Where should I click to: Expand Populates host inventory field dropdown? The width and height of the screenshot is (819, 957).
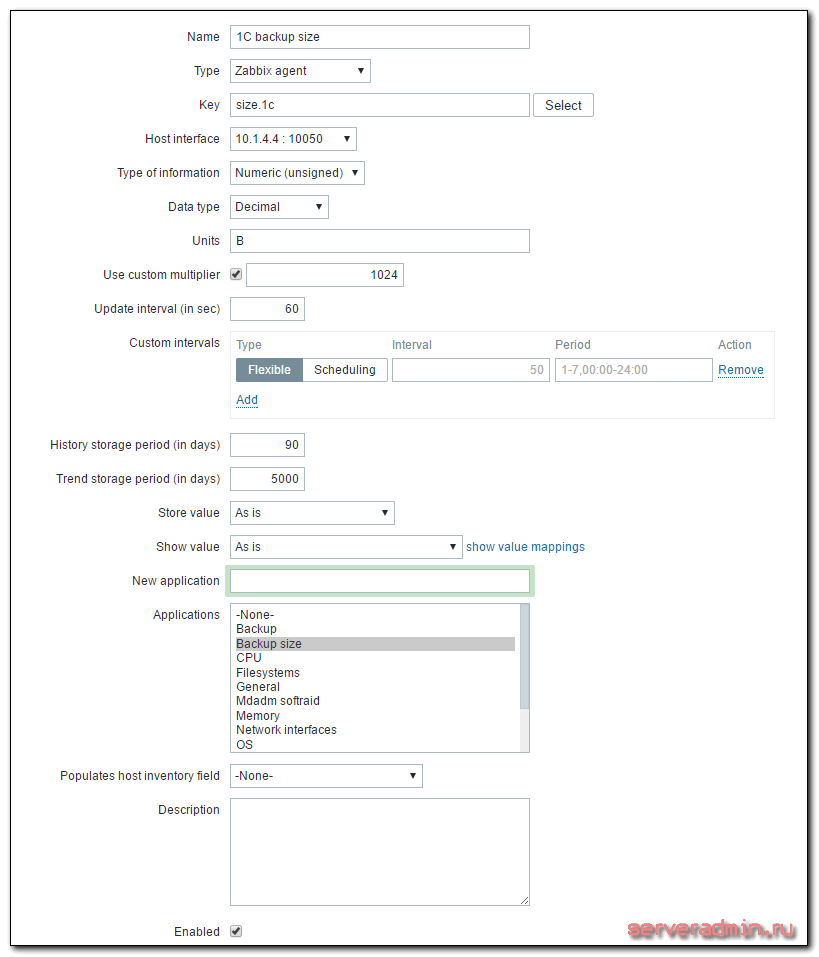pos(326,776)
